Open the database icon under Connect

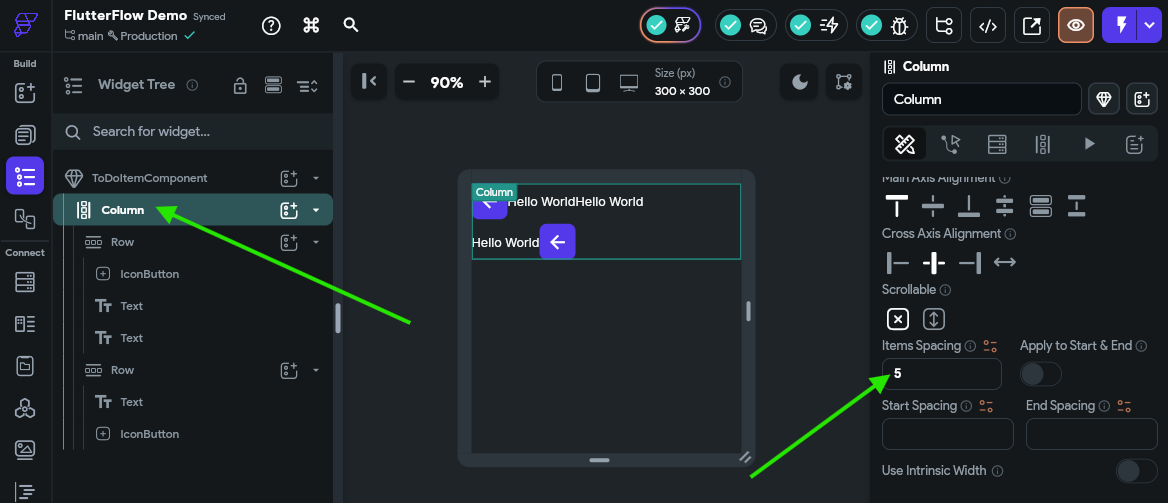click(25, 282)
